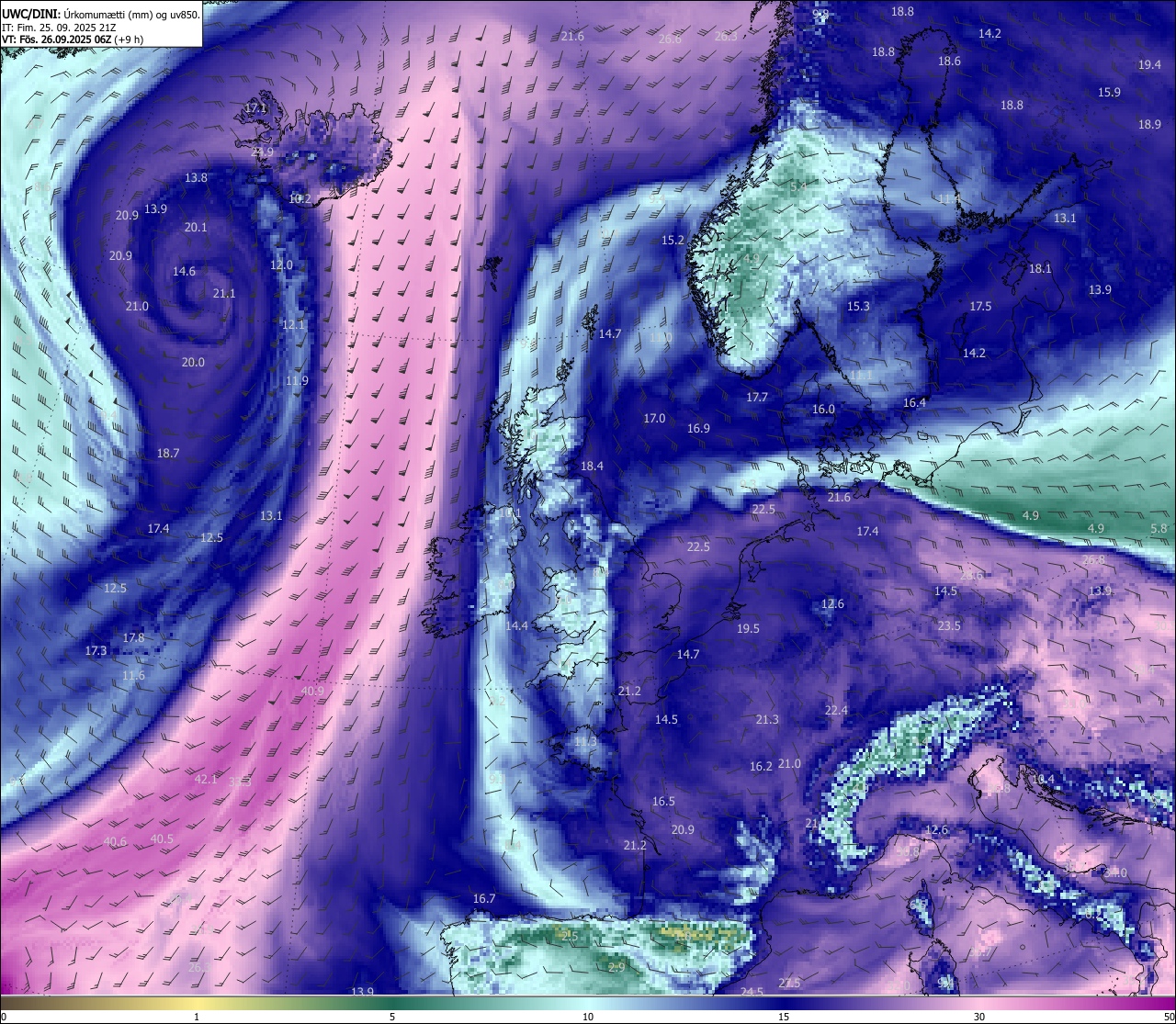The image size is (1176, 1024).
Task: Select the 5.8 value label
Action: (x=1159, y=528)
